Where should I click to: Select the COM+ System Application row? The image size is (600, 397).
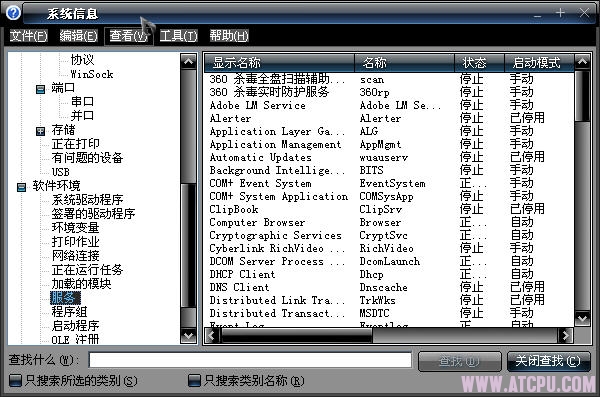(x=389, y=196)
